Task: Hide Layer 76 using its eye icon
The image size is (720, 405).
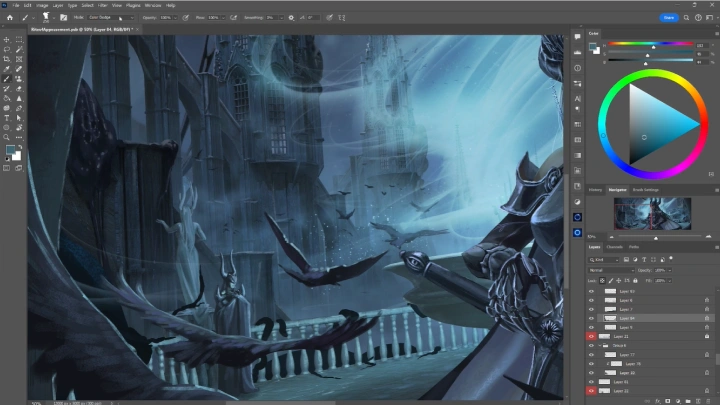Action: click(591, 364)
